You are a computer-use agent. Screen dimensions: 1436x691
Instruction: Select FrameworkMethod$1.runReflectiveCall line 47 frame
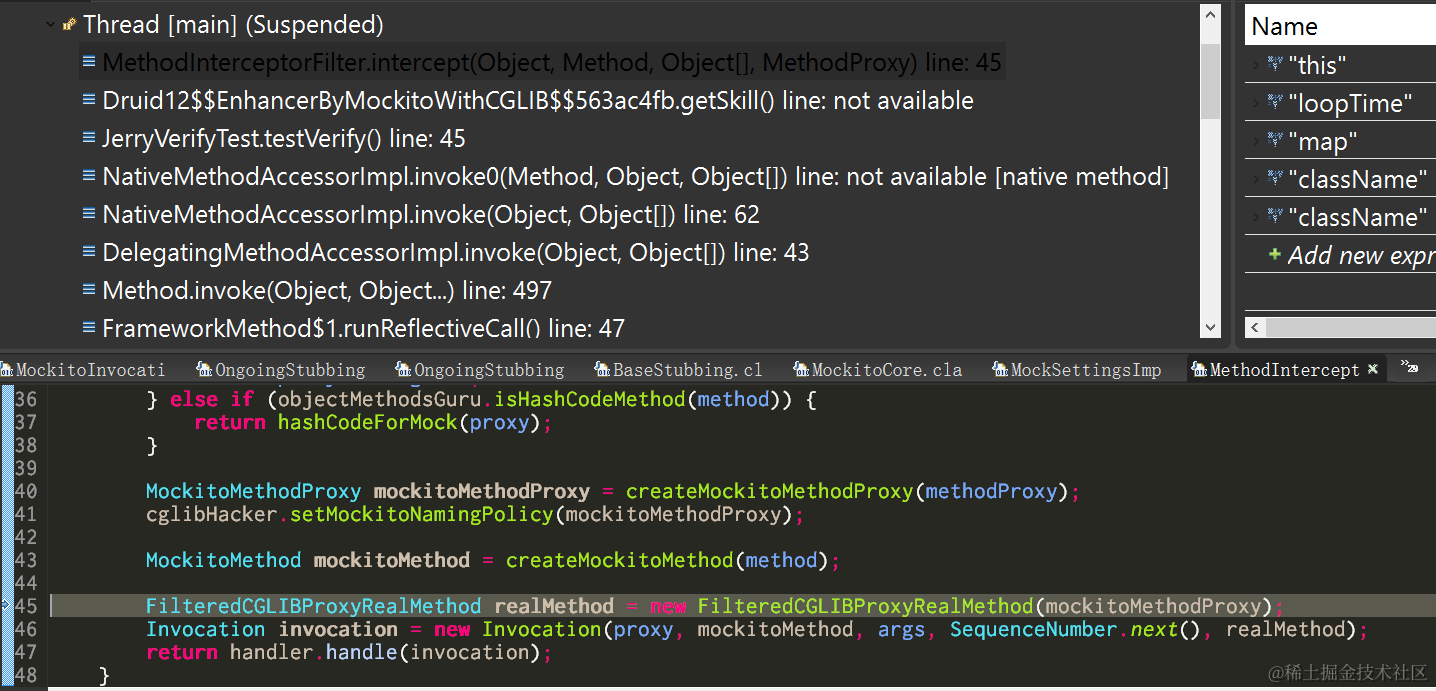tap(364, 328)
